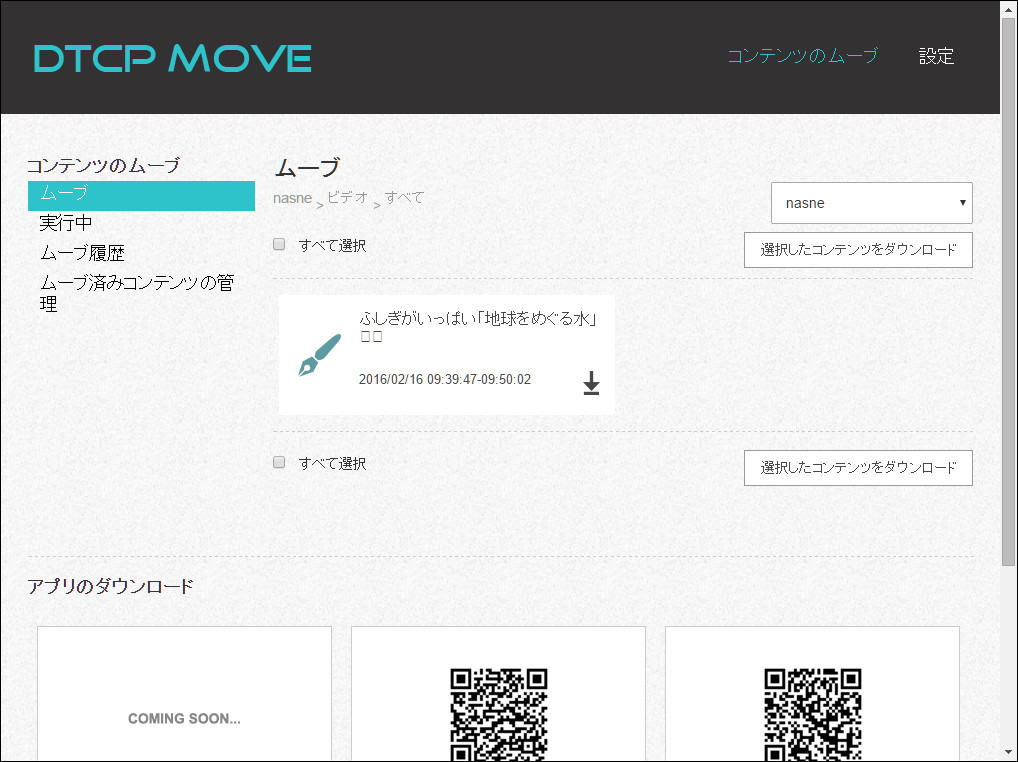The width and height of the screenshot is (1018, 762).
Task: Click the middle QR code for app download
Action: [x=498, y=715]
